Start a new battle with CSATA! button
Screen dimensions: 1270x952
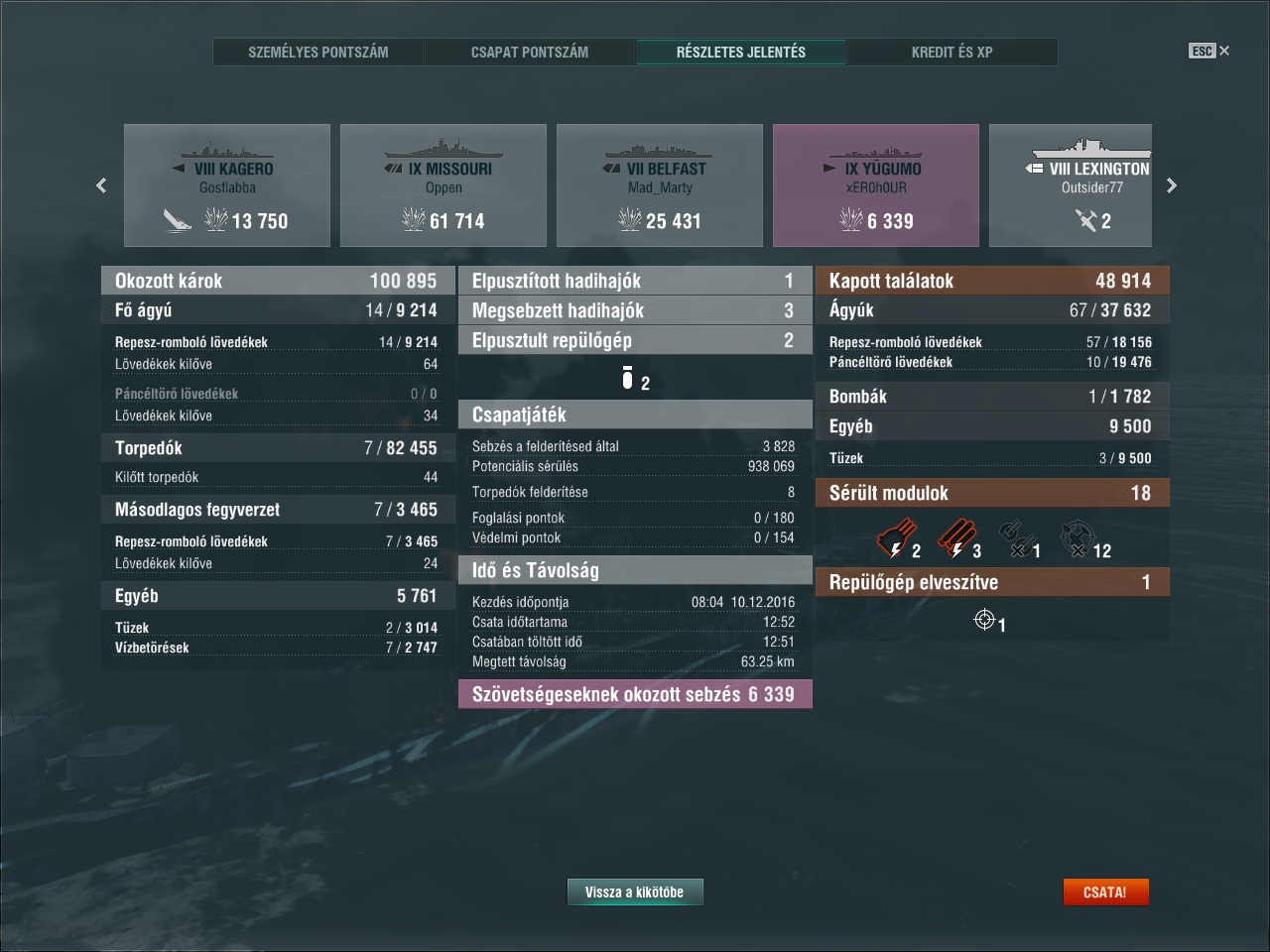pyautogui.click(x=1105, y=892)
